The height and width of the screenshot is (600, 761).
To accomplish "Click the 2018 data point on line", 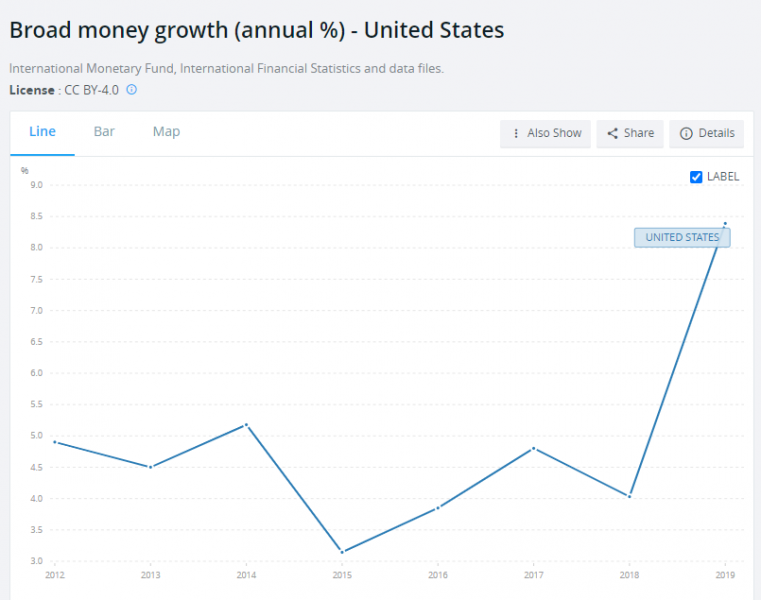I will [630, 496].
